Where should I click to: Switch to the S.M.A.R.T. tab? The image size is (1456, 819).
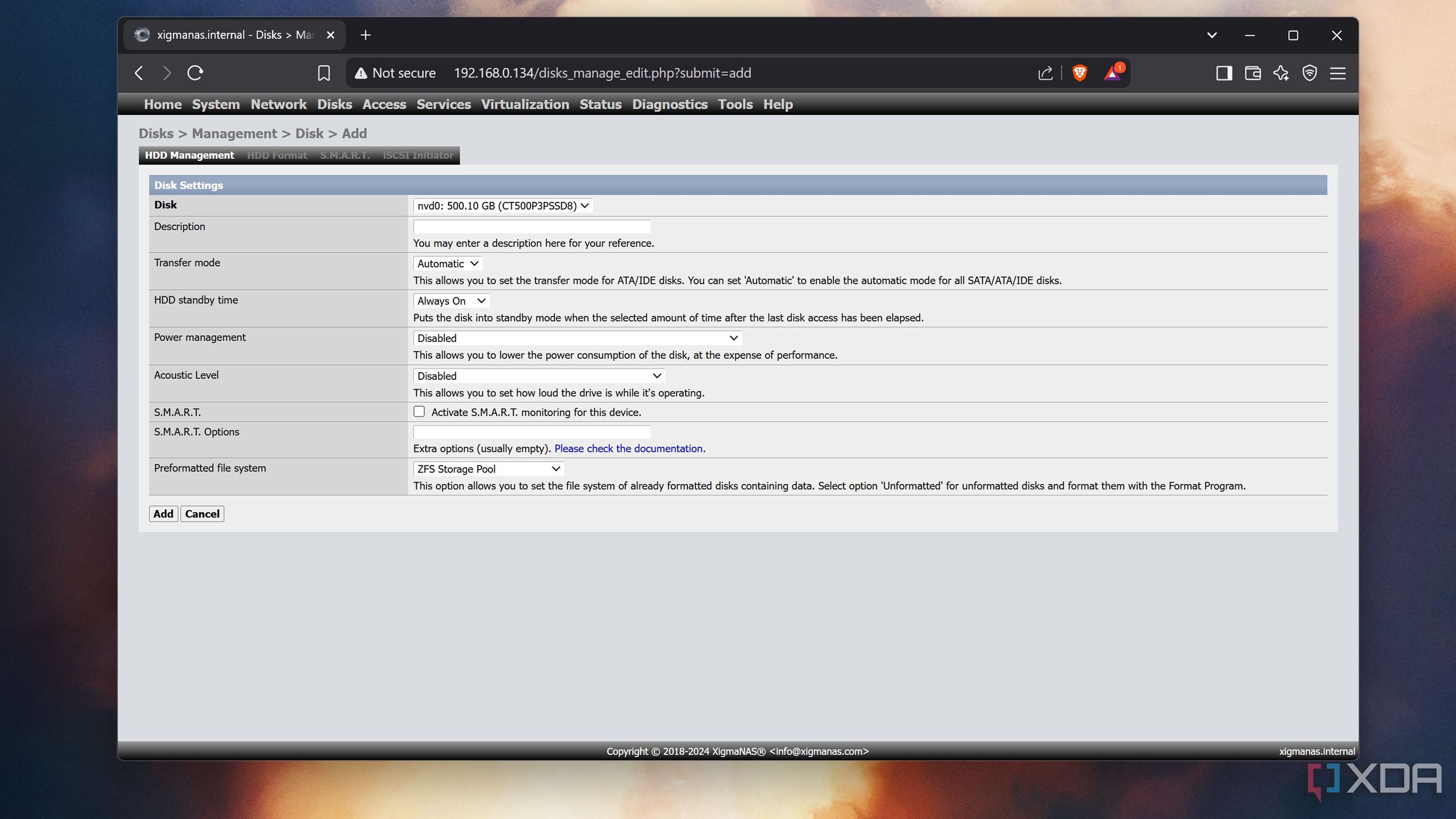pyautogui.click(x=345, y=155)
